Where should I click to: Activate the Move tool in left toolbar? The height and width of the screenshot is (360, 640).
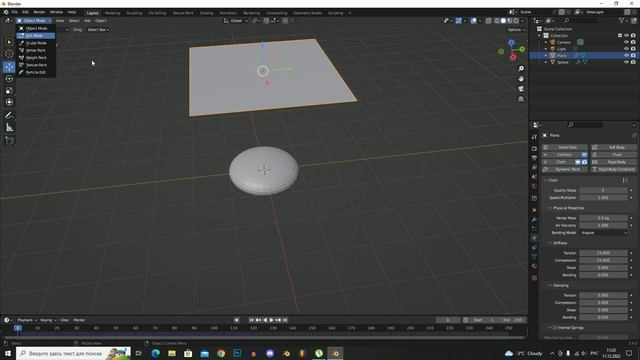click(x=9, y=67)
